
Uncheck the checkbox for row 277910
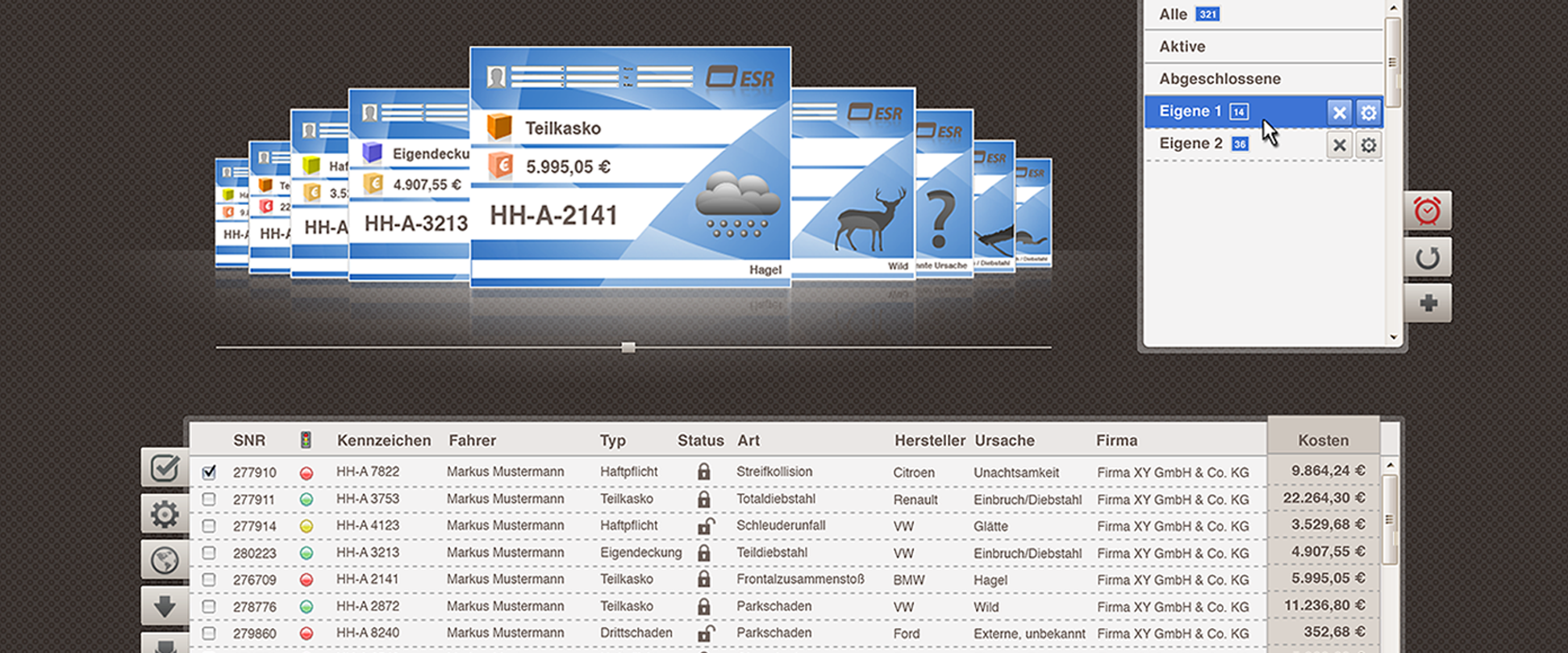tap(209, 472)
